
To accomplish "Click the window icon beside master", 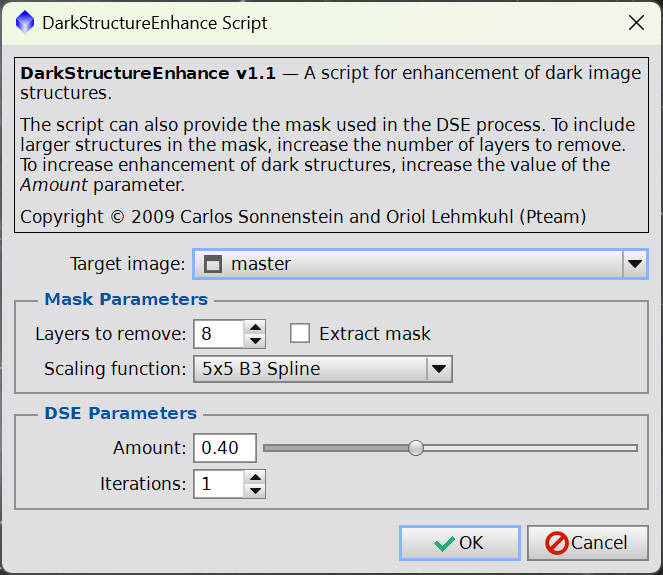I will tap(211, 265).
